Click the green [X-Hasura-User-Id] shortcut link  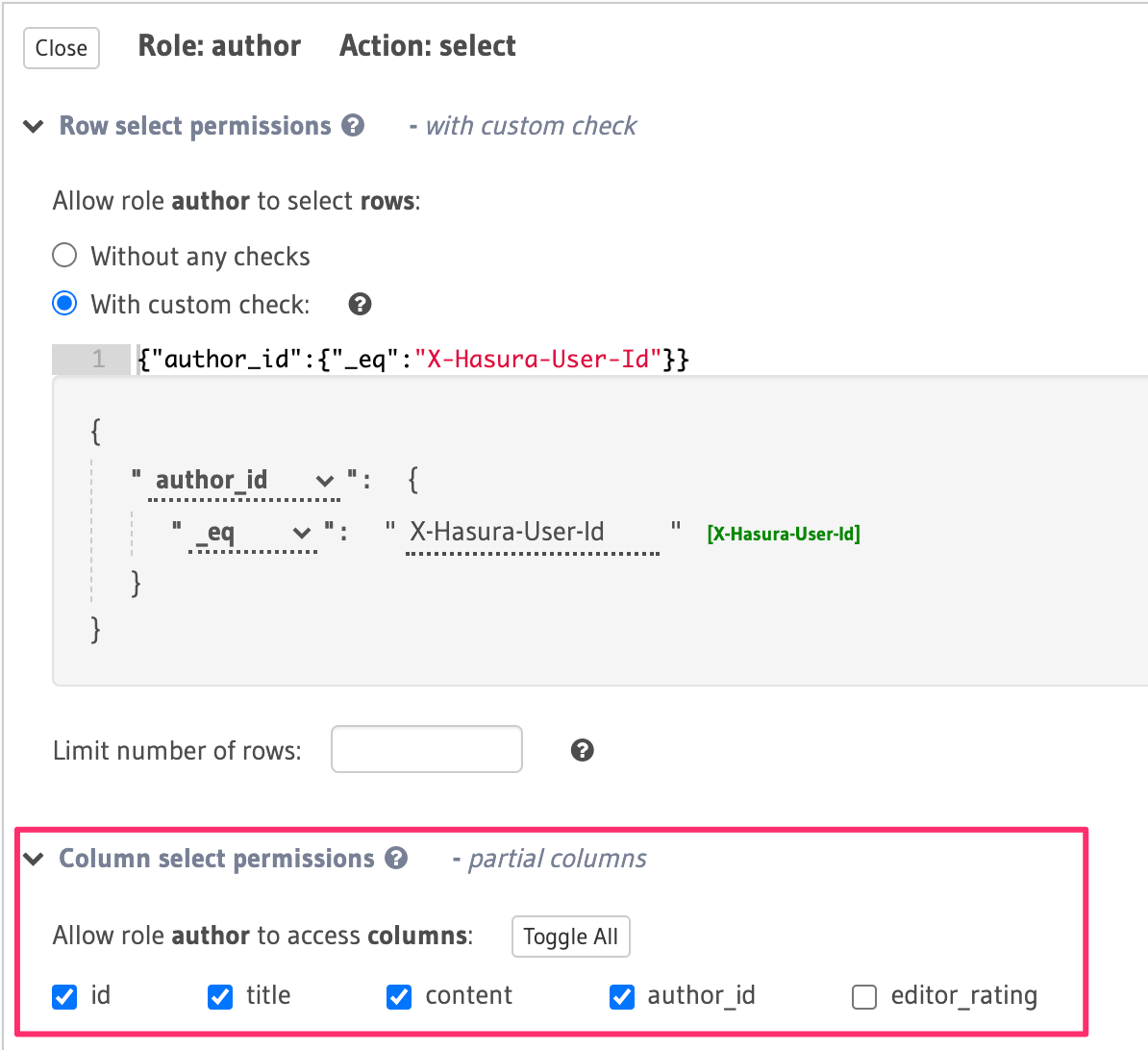pyautogui.click(x=784, y=534)
